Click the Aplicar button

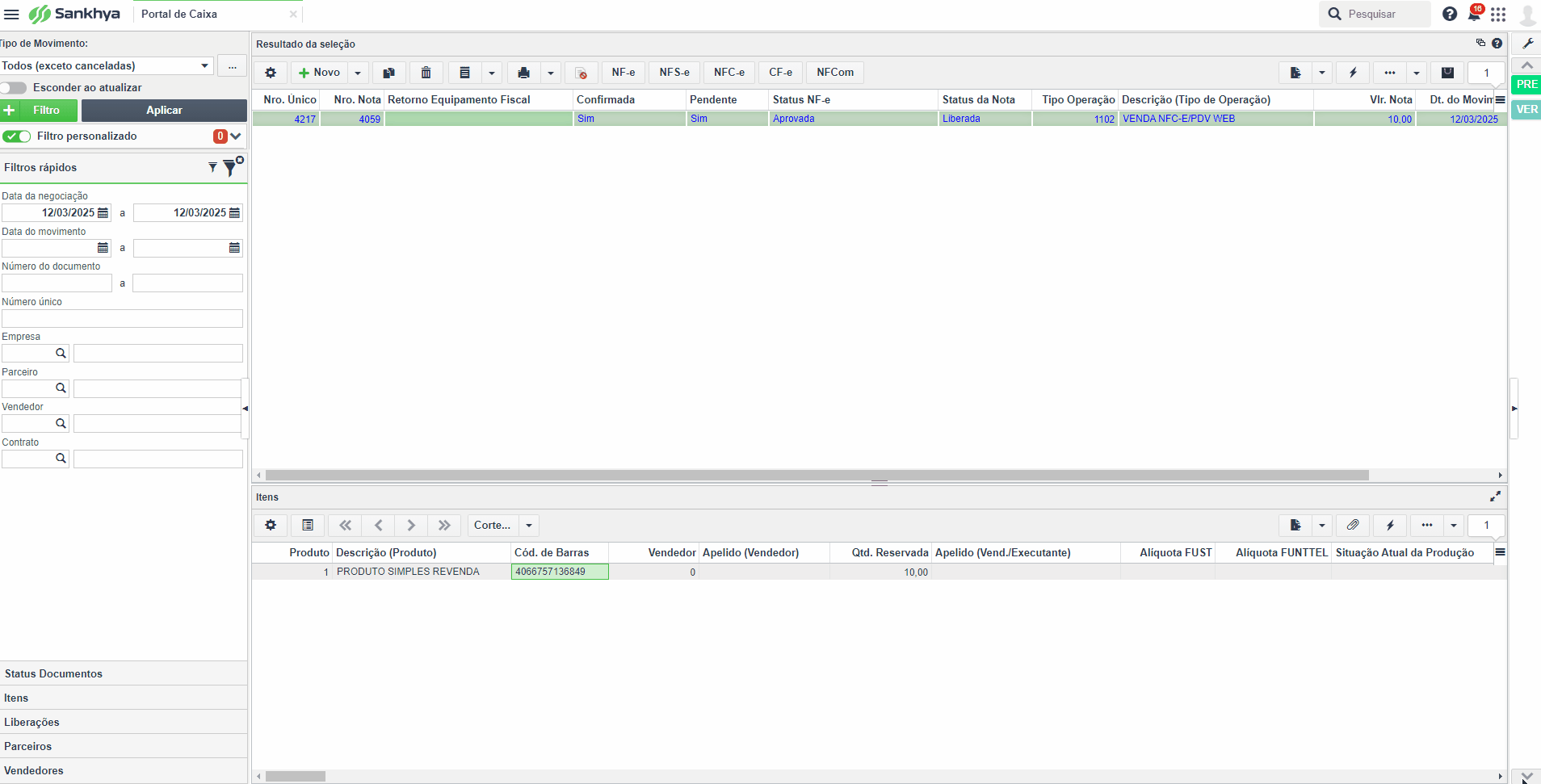[164, 110]
